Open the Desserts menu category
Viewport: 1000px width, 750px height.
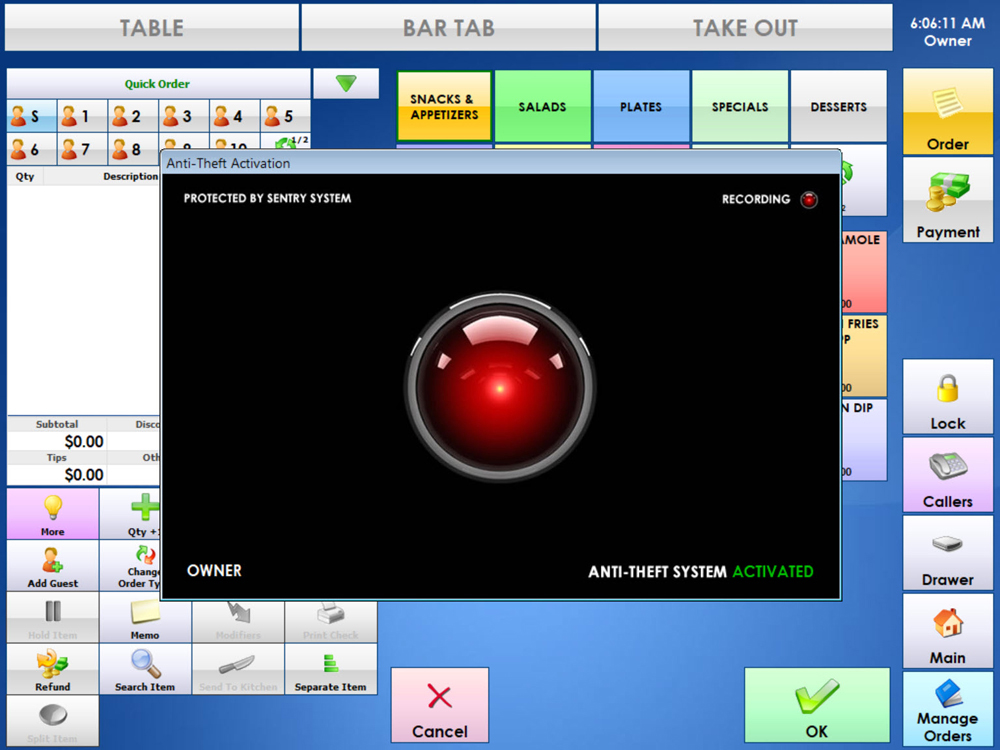[x=839, y=106]
